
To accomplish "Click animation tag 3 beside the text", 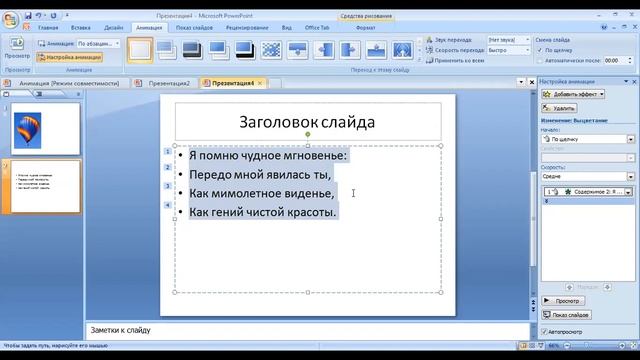I will (x=167, y=186).
